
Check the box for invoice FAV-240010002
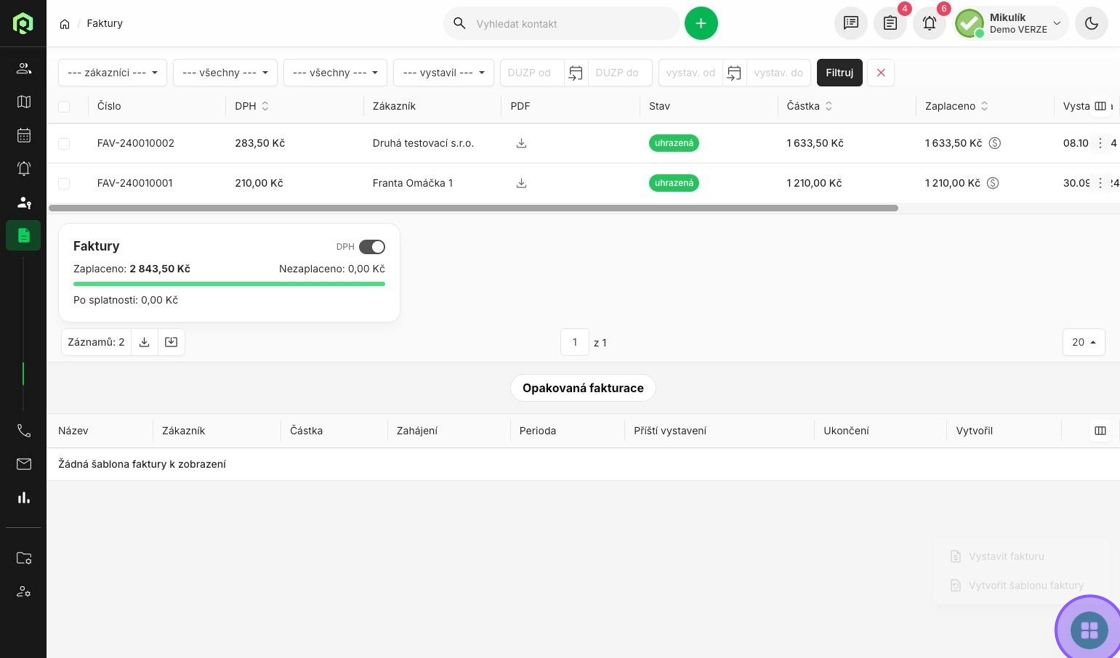(x=64, y=144)
